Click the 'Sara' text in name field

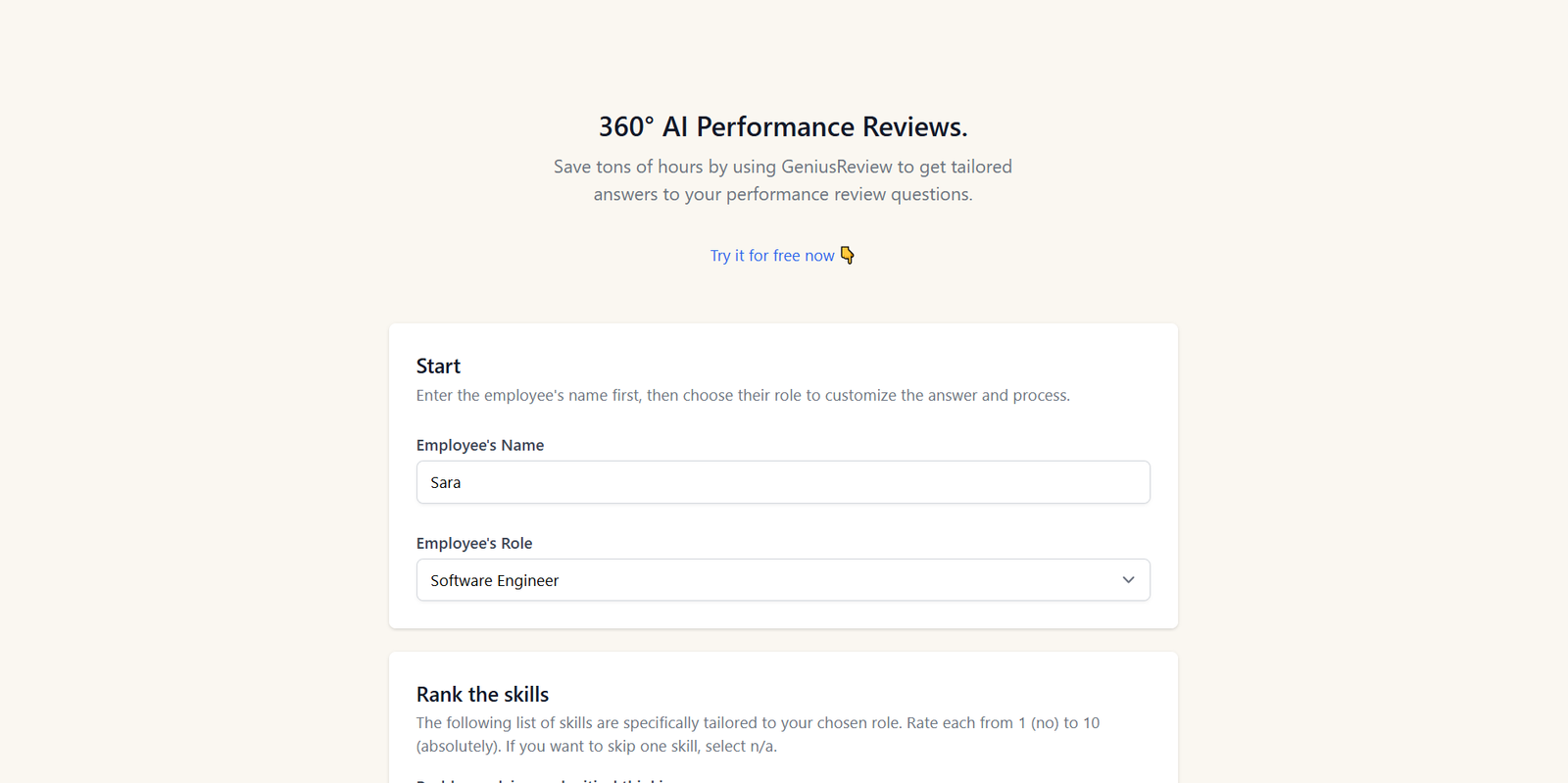(x=446, y=483)
